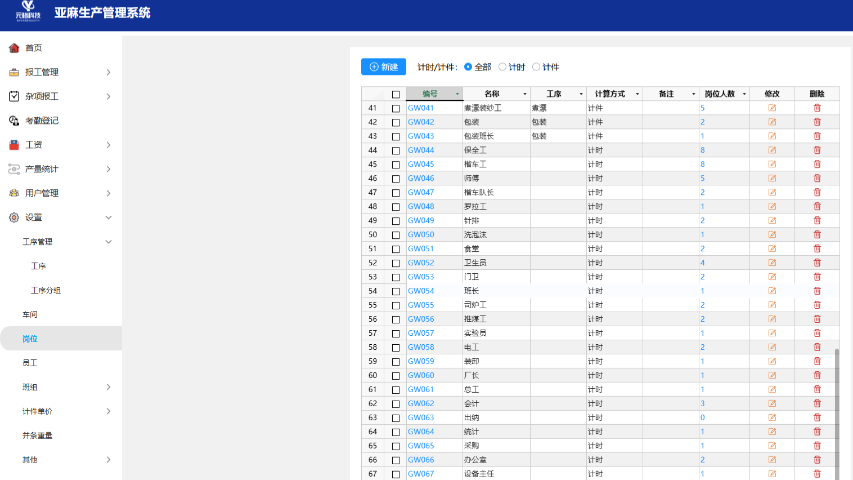Toggle the select-all checkbox in table header
This screenshot has height=480, width=853.
pos(395,94)
